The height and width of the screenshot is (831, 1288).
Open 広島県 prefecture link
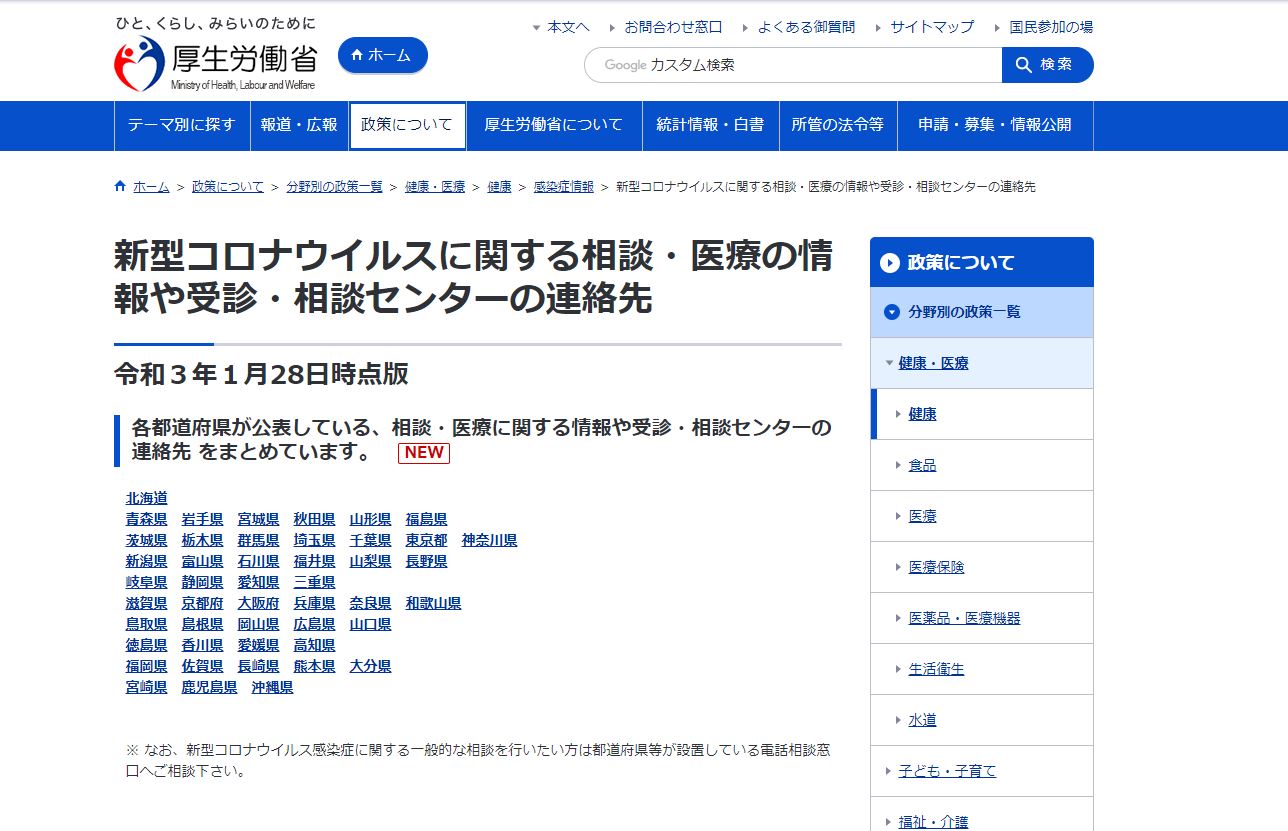click(315, 624)
